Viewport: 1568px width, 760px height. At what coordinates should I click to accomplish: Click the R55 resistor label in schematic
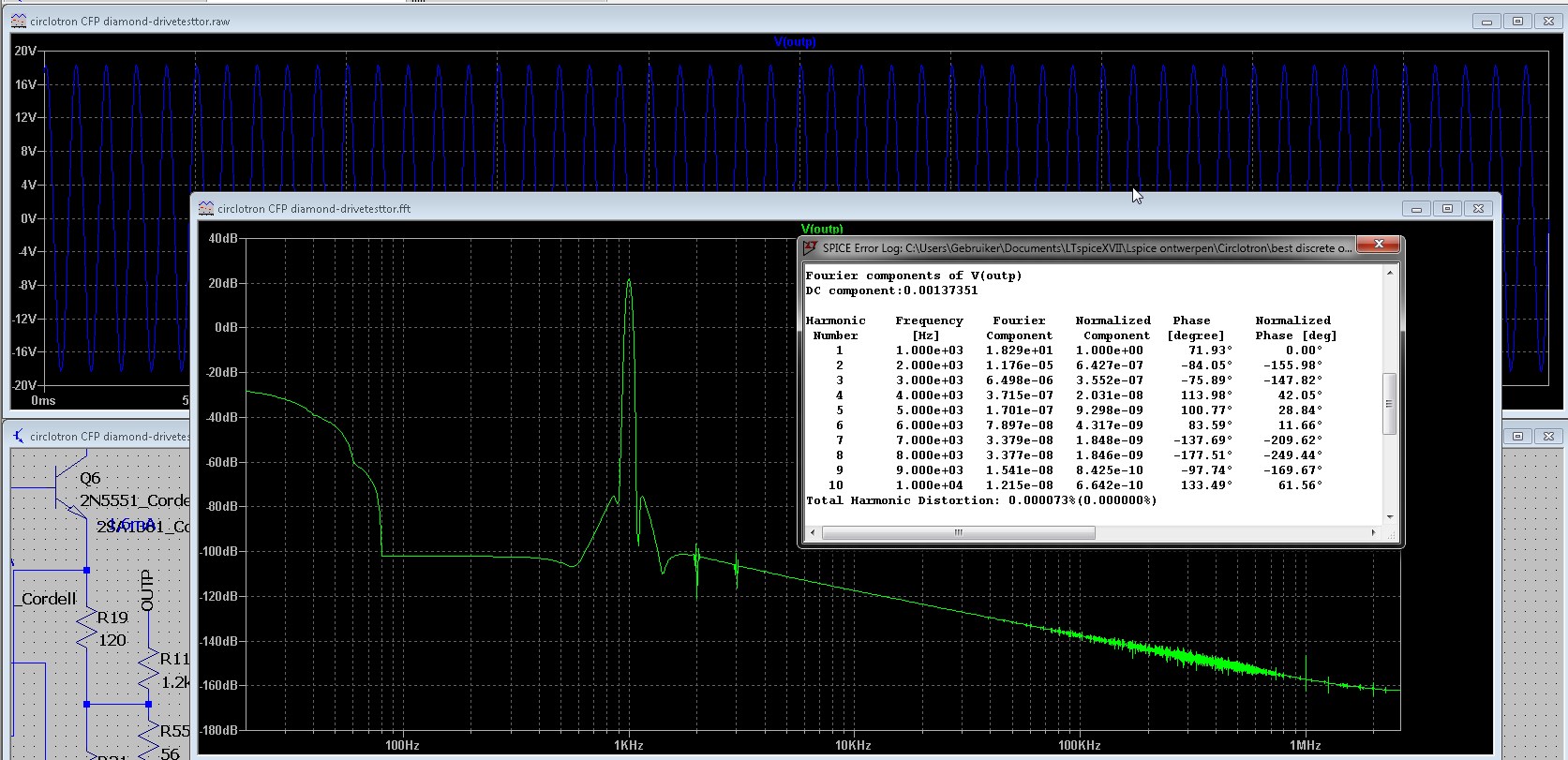tap(174, 731)
